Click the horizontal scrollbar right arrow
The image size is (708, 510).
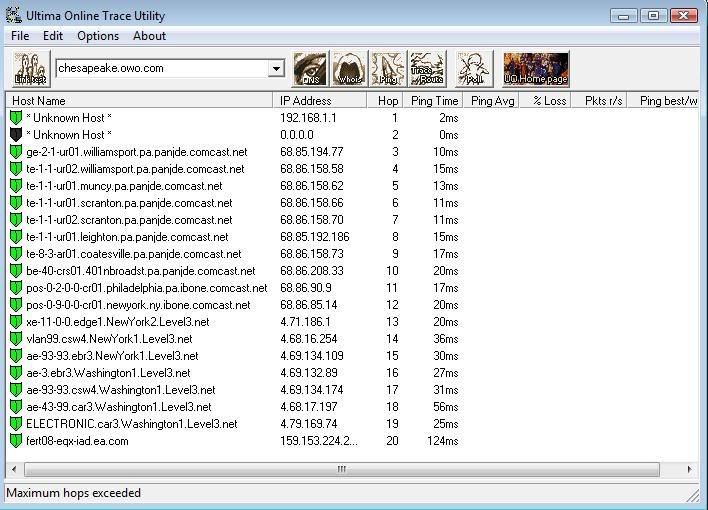tap(689, 469)
